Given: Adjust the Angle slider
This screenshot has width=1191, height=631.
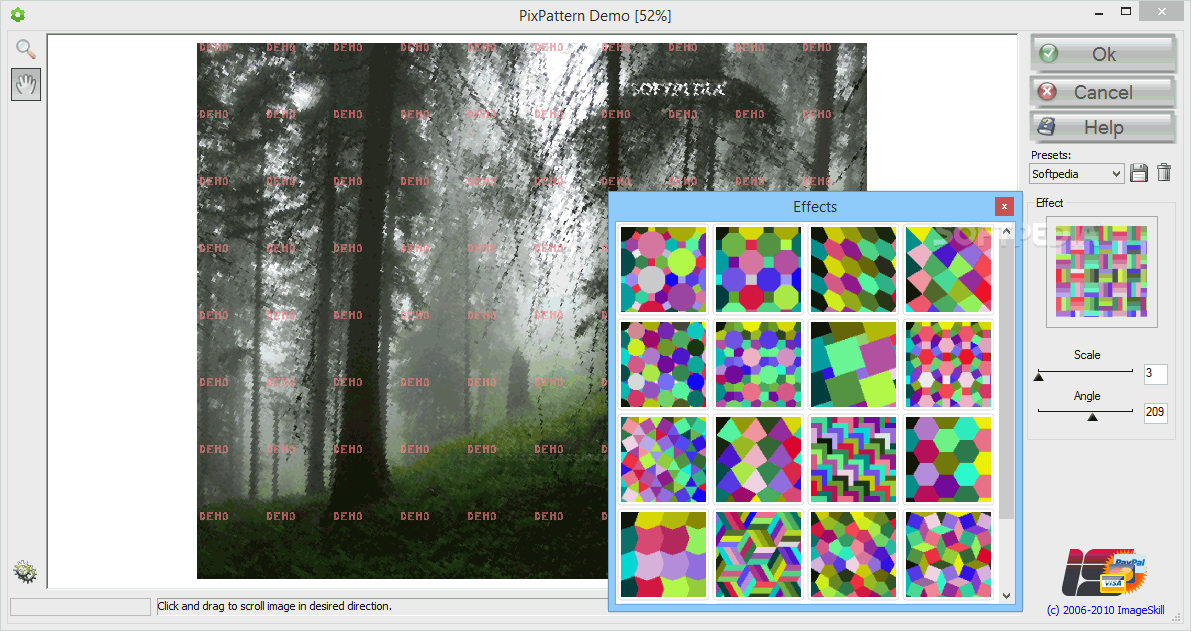Looking at the screenshot, I should tap(1085, 414).
